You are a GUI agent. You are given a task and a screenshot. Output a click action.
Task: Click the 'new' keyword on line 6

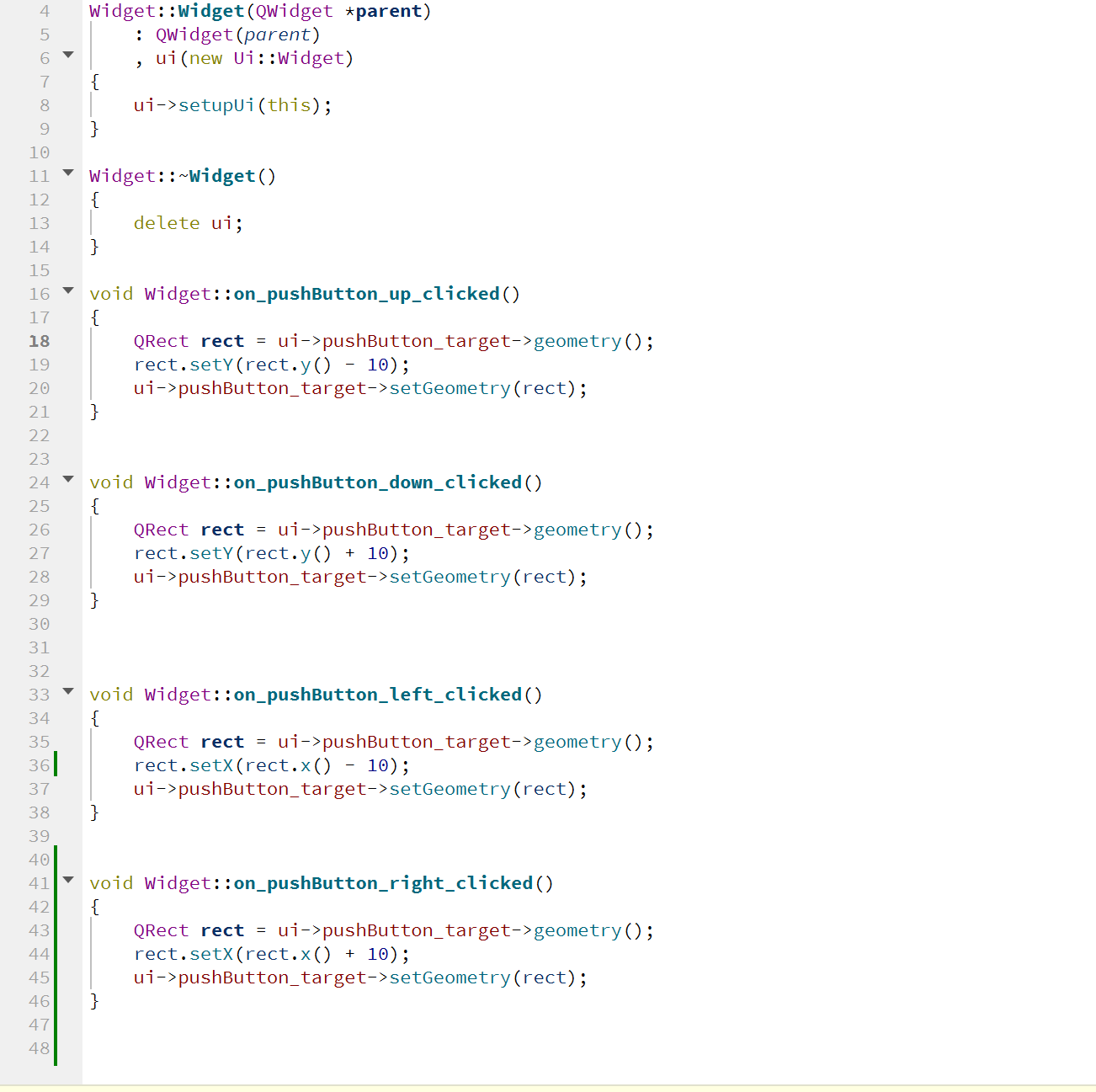pos(205,58)
